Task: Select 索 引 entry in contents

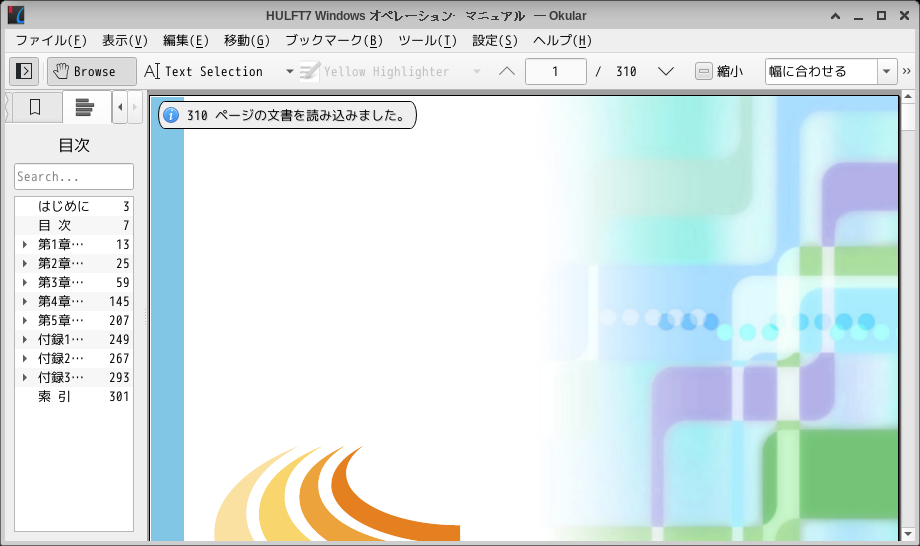Action: point(74,396)
